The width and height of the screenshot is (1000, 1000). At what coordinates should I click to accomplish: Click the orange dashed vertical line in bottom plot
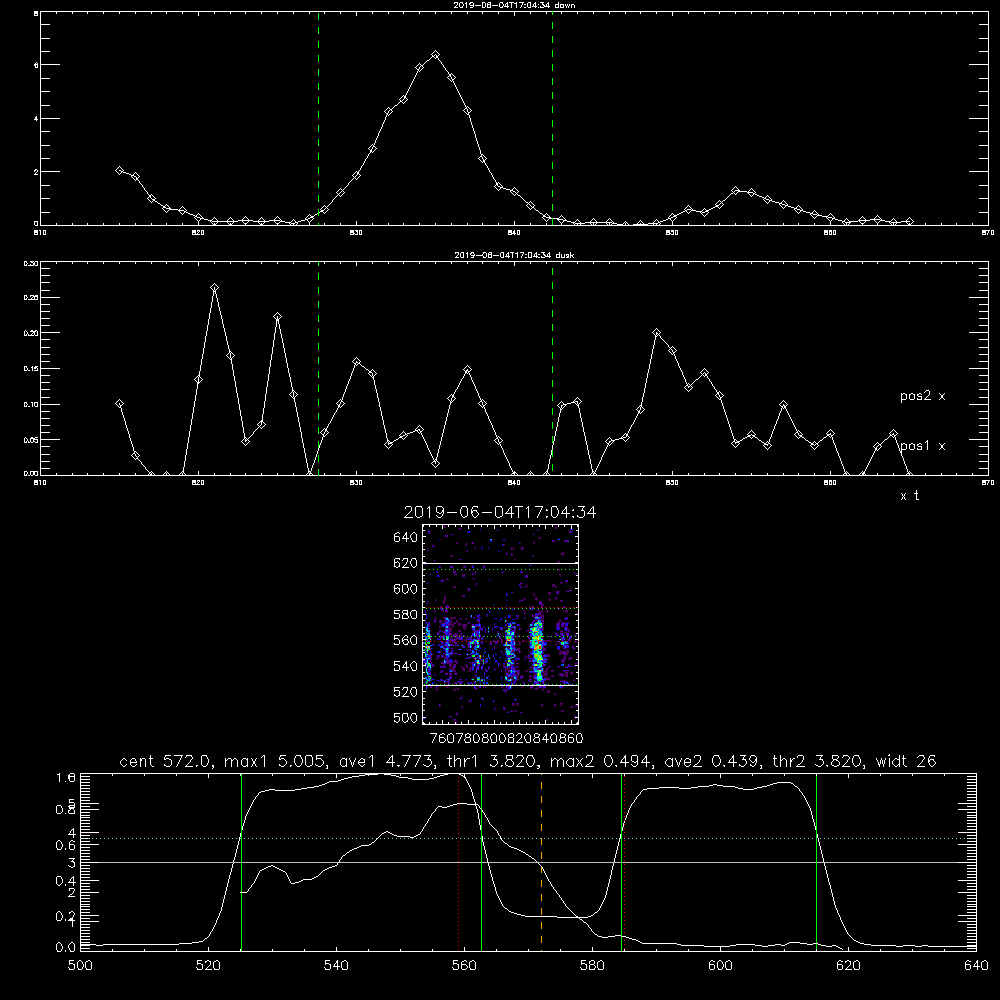(541, 861)
